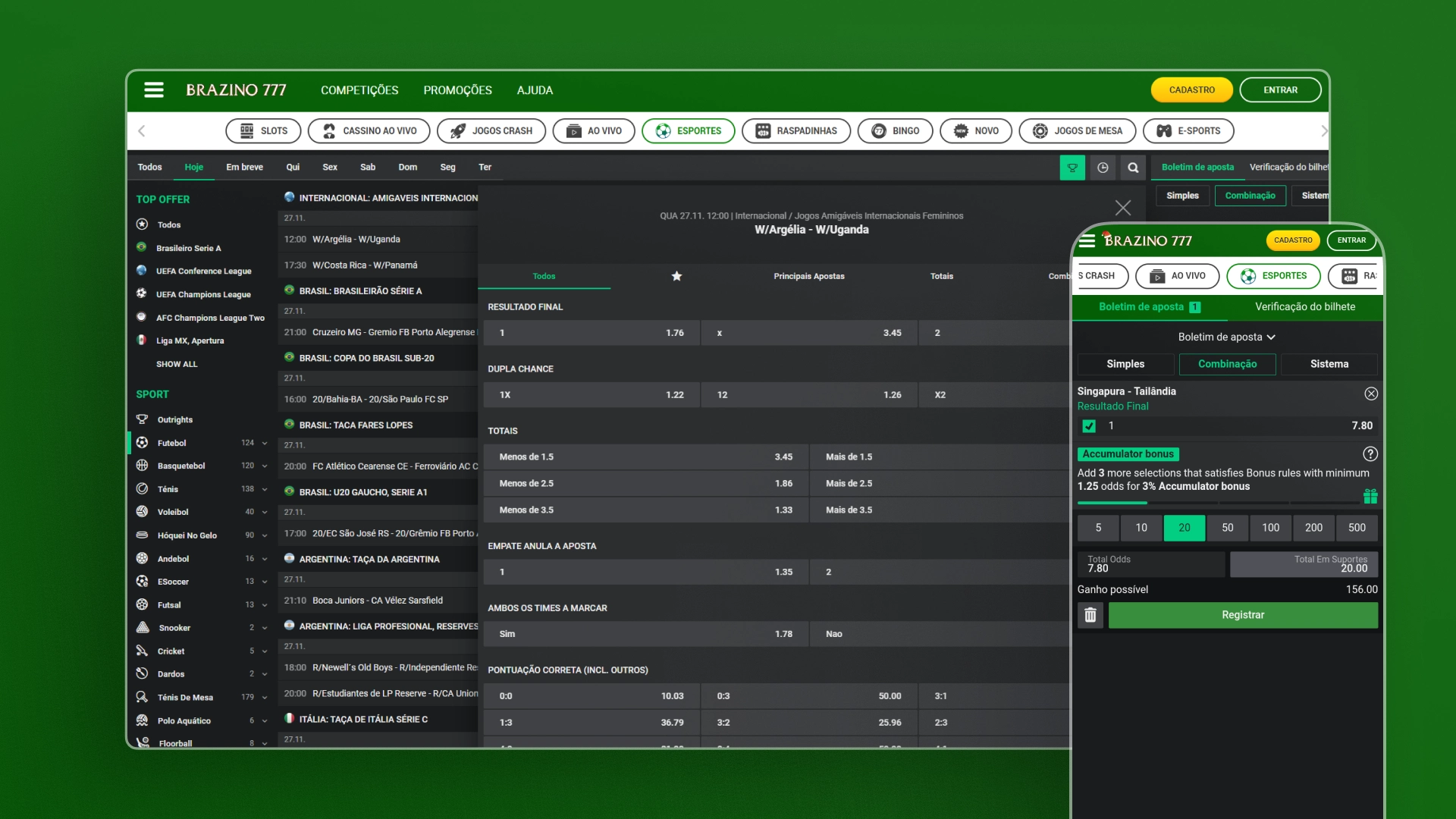Expand the Basquetebol sport list

click(x=265, y=466)
